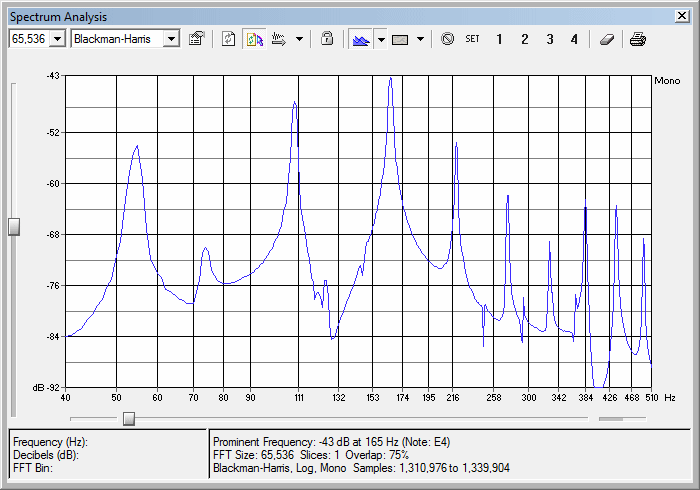
Task: Click the horizontal frequency zoom slider thumb
Action: coord(129,419)
